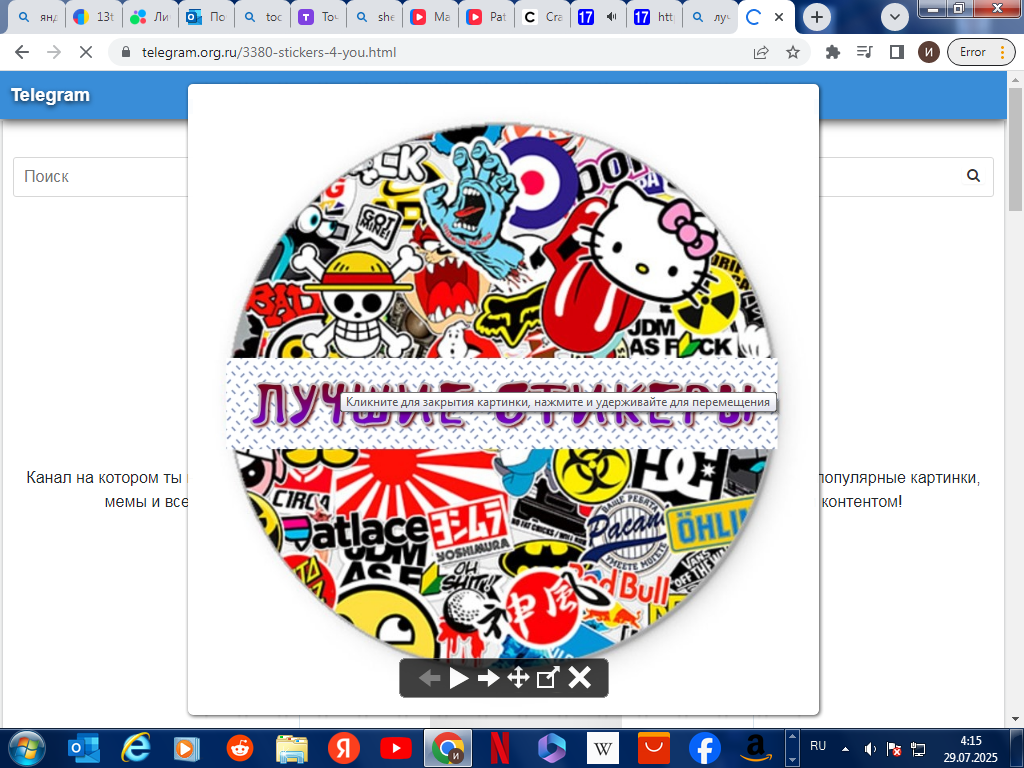Open YouTube from the taskbar
The width and height of the screenshot is (1024, 768).
[396, 748]
